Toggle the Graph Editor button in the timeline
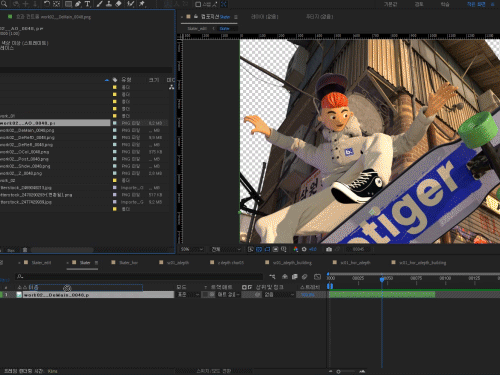500x375 pixels. 317,277
